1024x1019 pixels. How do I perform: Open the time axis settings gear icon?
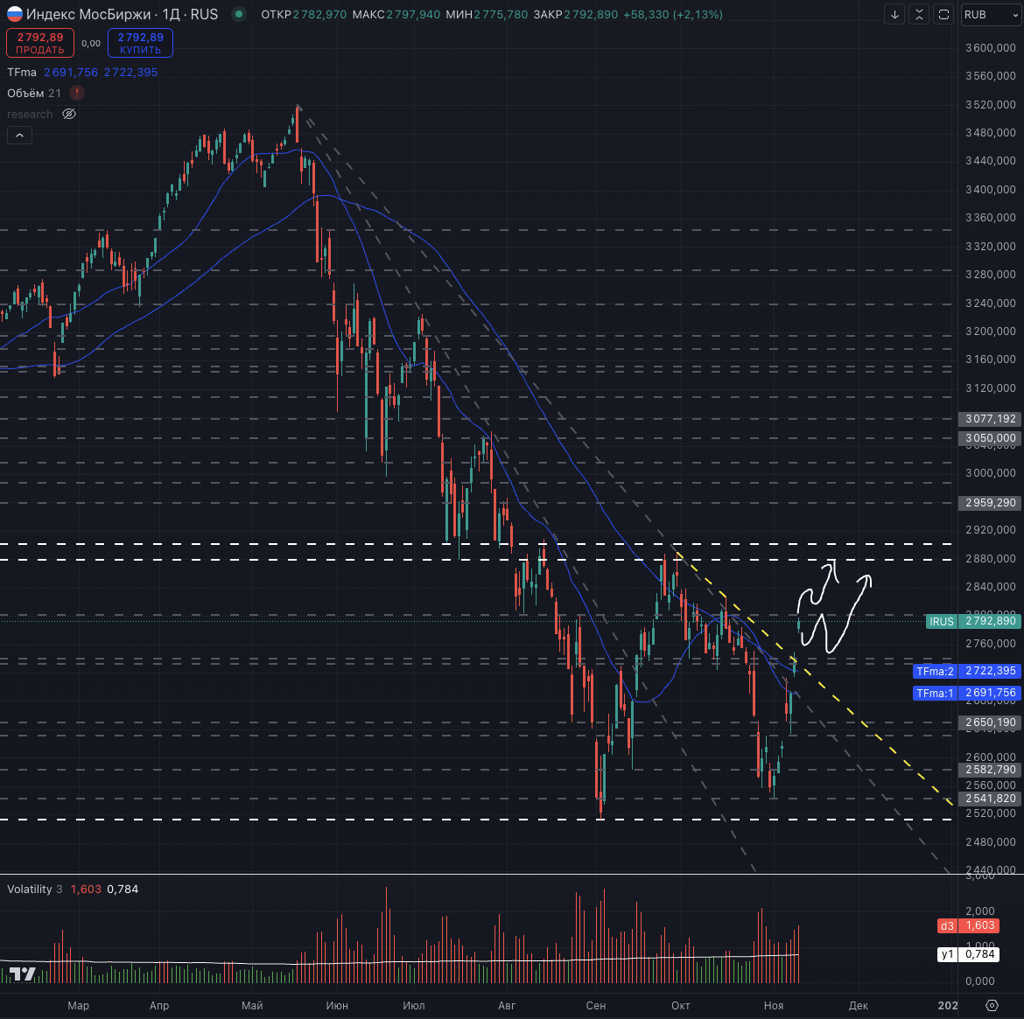(x=991, y=1005)
